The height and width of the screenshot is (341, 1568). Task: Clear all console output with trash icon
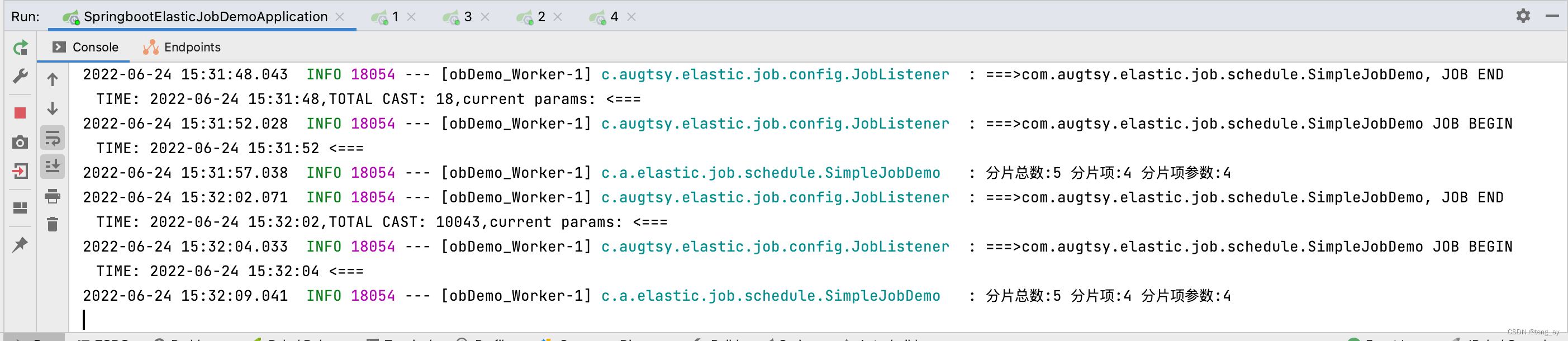tap(53, 225)
